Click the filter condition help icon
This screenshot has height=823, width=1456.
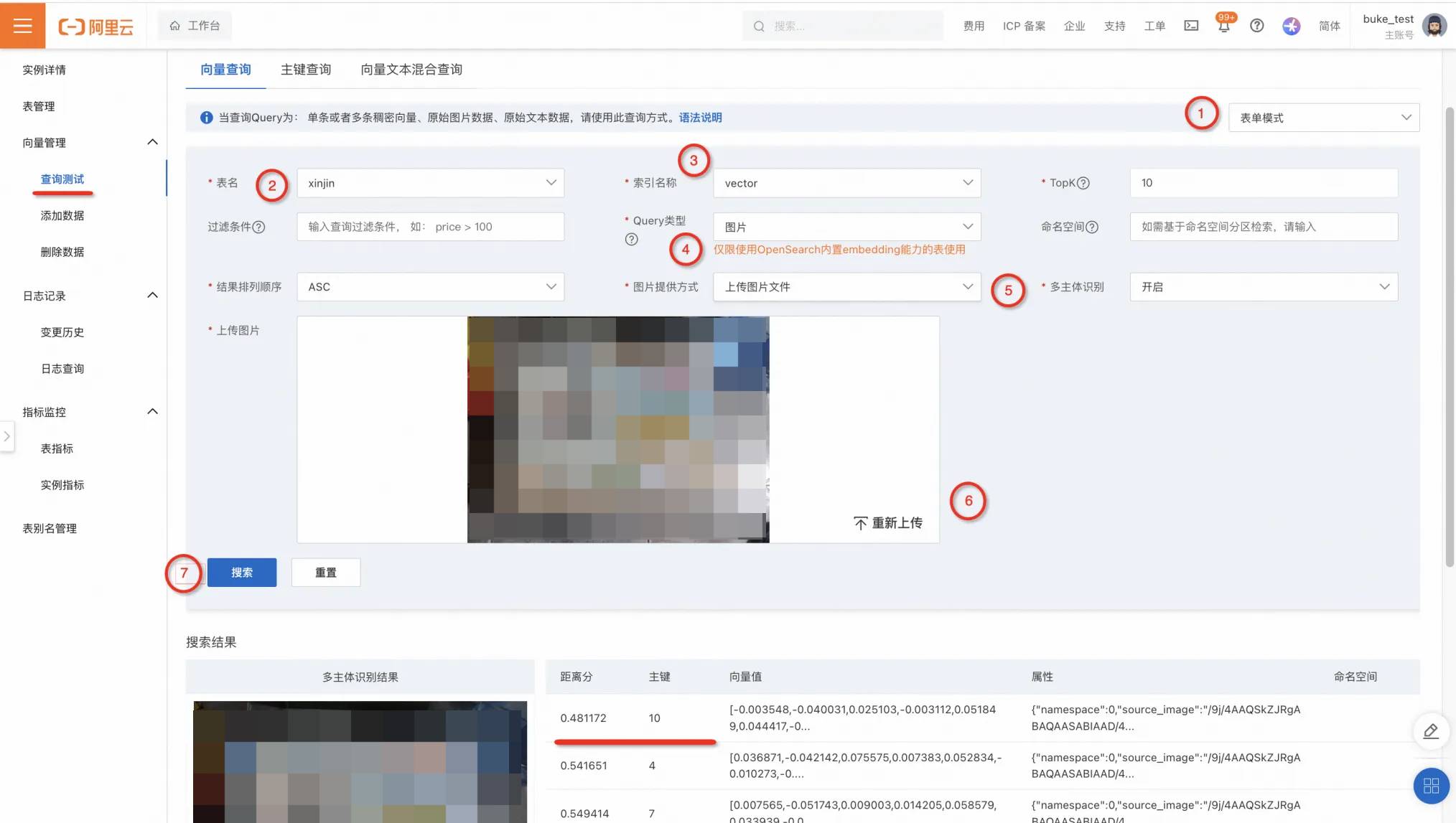click(x=259, y=227)
